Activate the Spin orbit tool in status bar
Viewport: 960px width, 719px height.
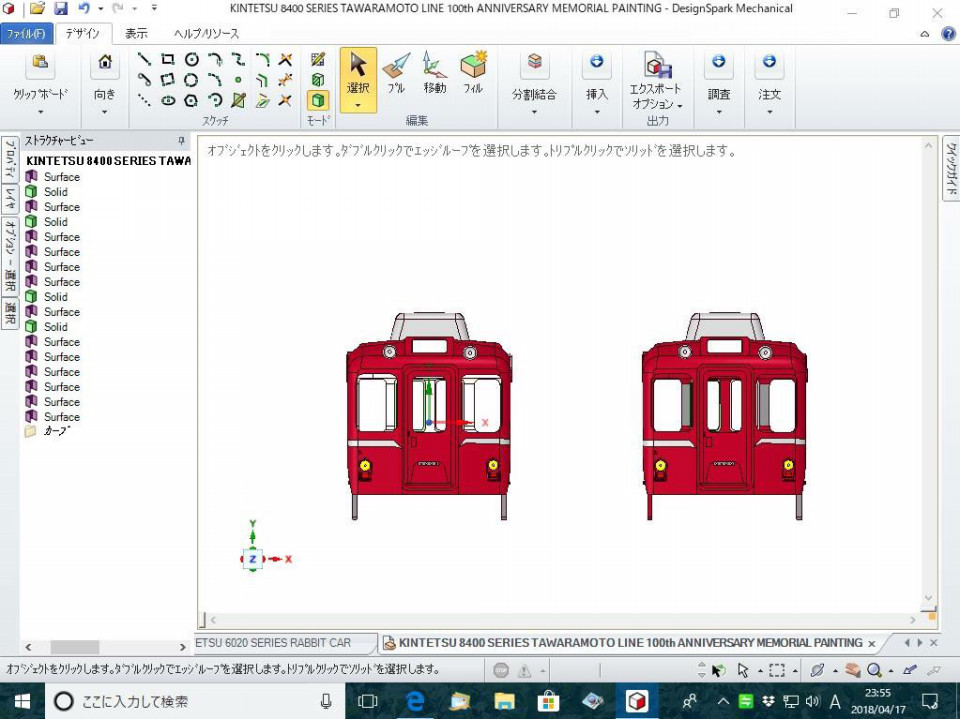click(x=817, y=670)
